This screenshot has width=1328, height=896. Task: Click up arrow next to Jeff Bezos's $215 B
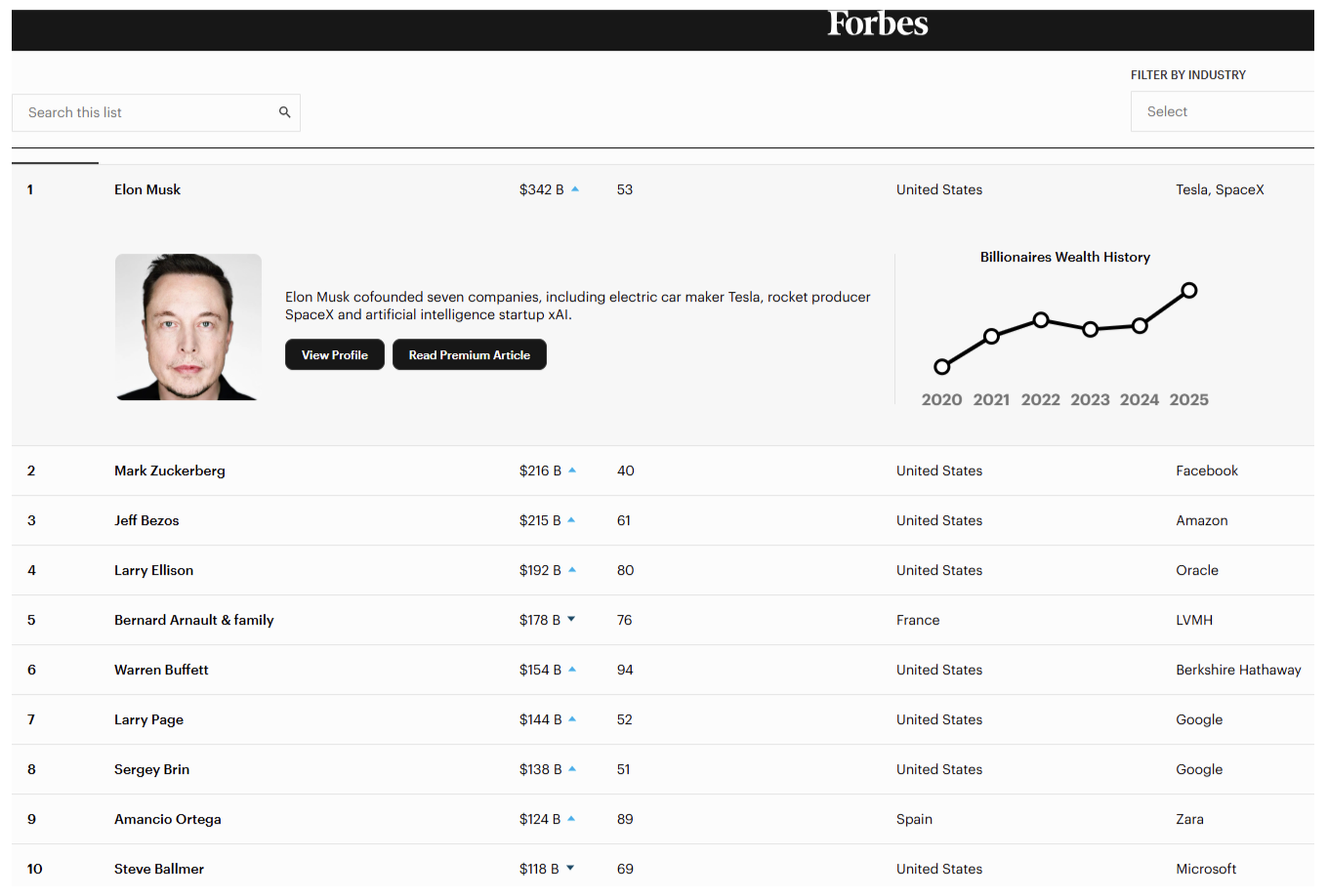click(x=571, y=520)
